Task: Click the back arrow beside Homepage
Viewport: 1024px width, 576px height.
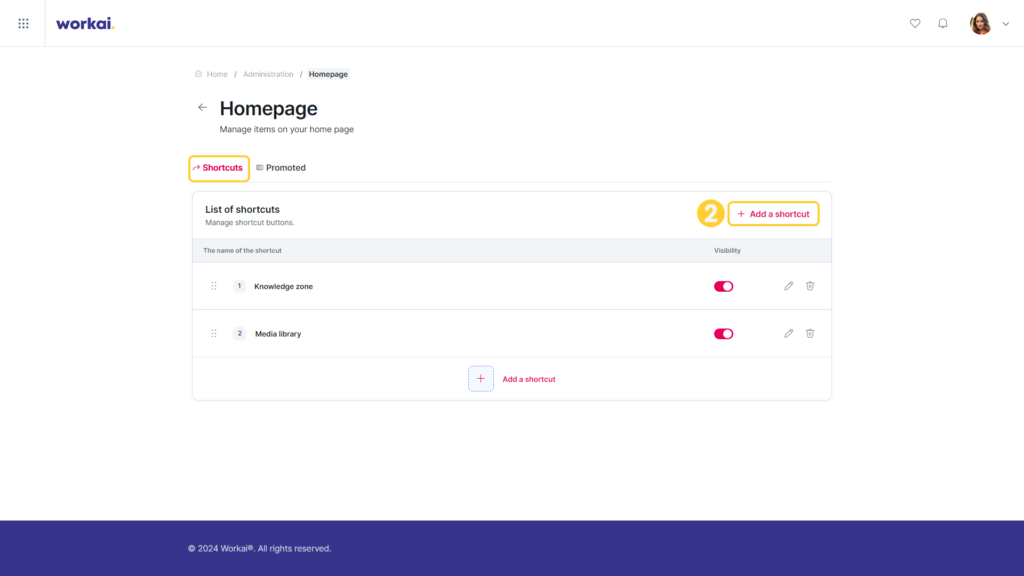Action: point(202,108)
